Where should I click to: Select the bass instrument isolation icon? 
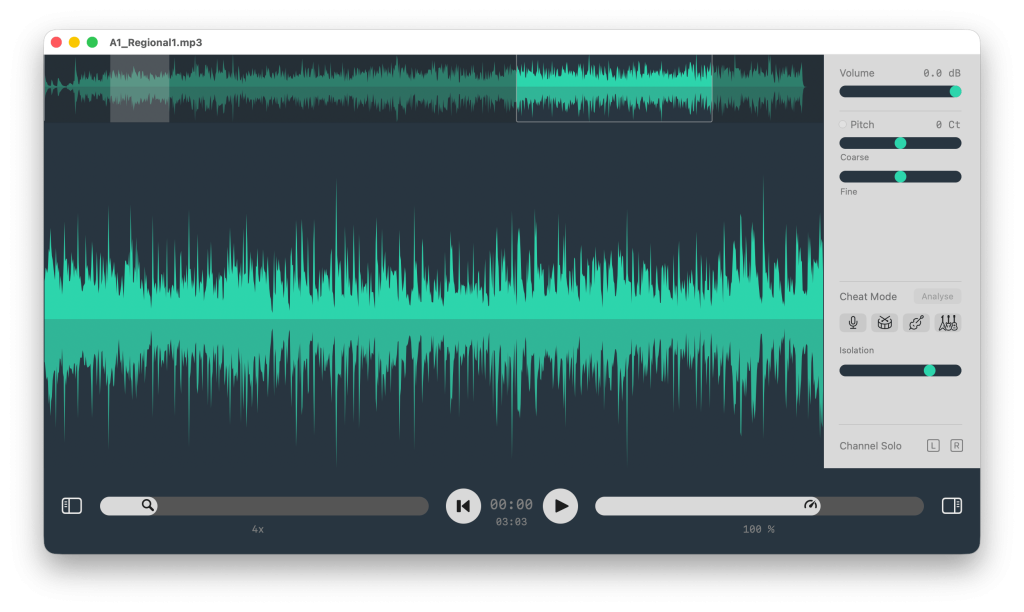point(915,323)
